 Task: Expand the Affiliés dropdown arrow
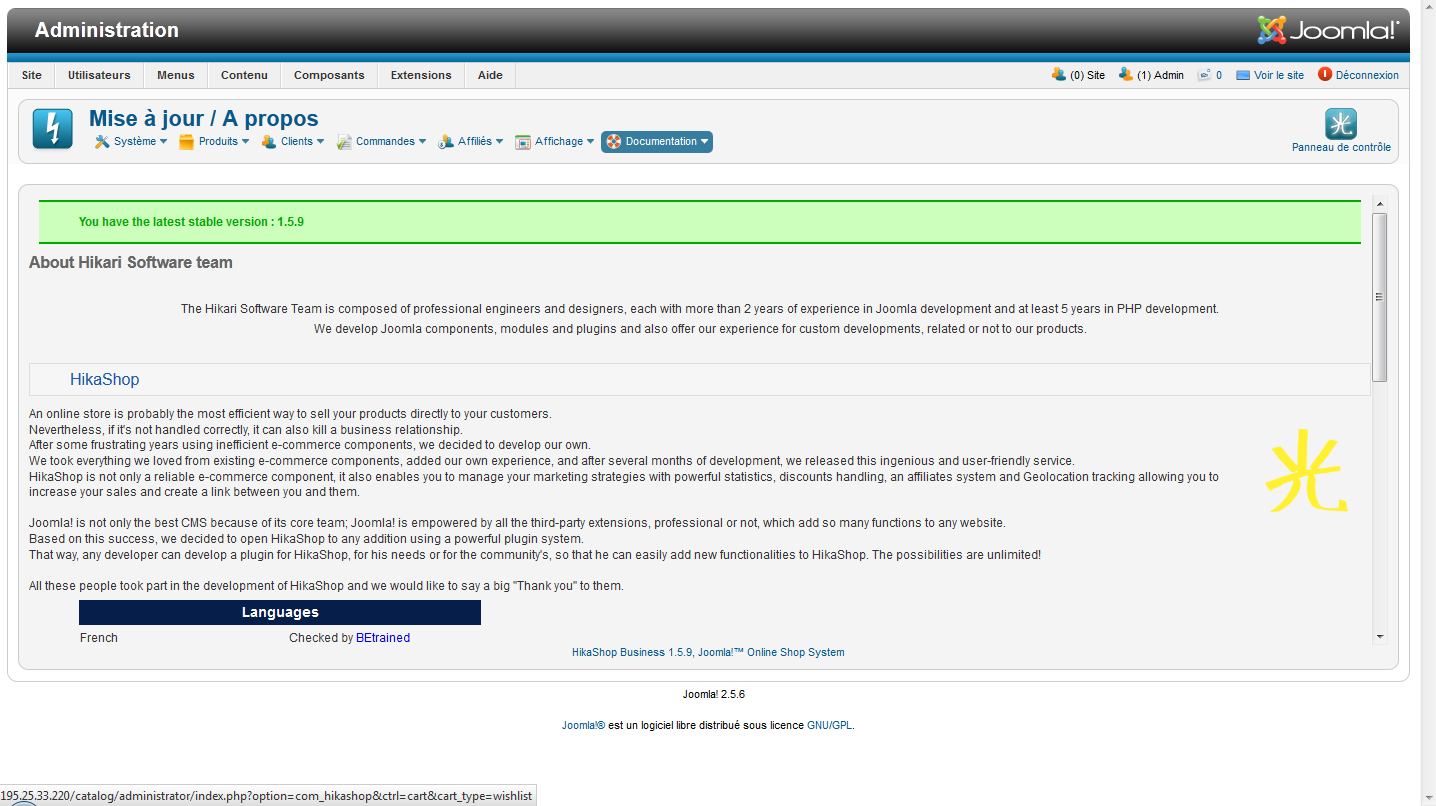[x=500, y=142]
